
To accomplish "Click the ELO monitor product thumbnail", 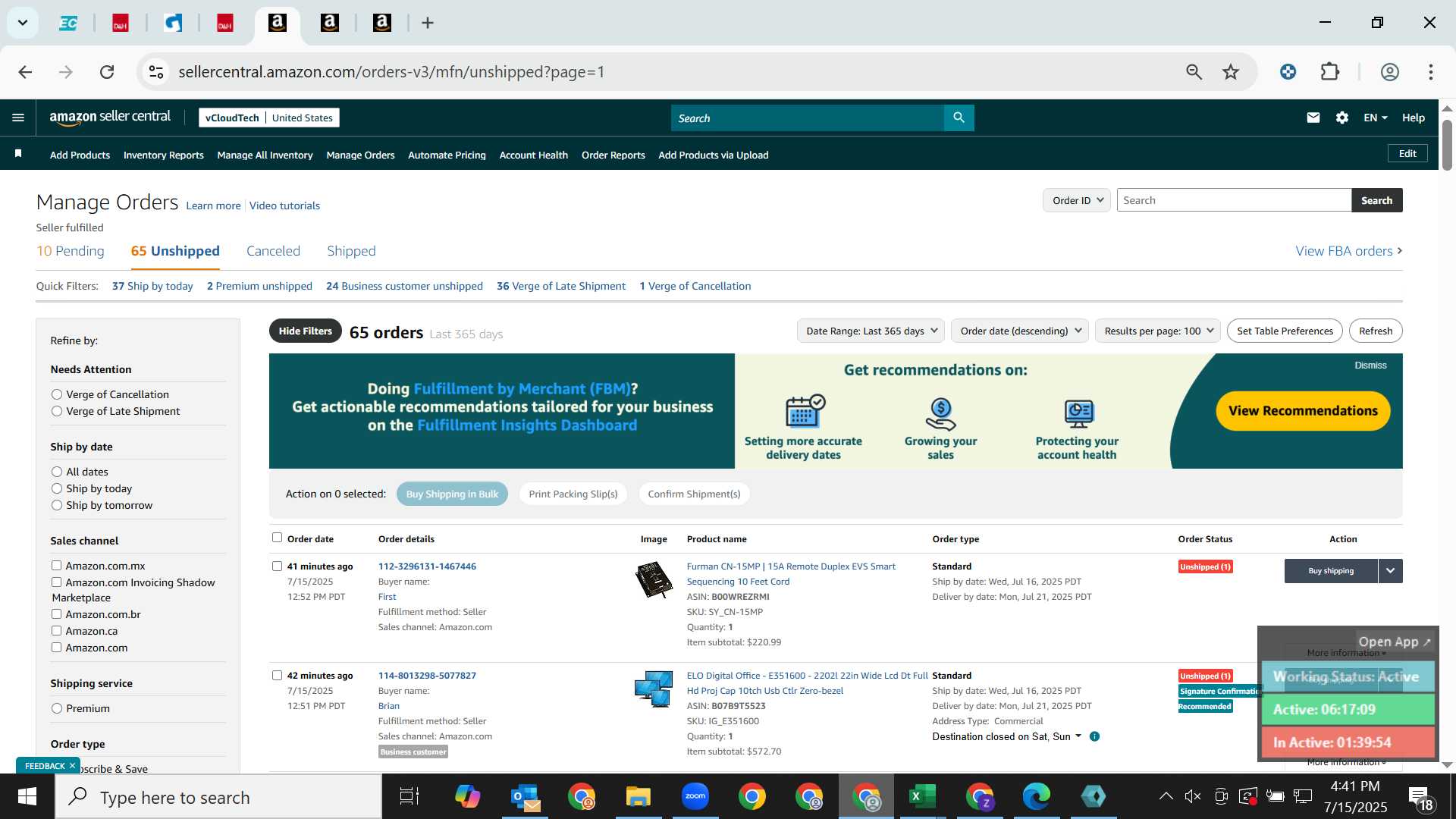I will click(x=654, y=689).
